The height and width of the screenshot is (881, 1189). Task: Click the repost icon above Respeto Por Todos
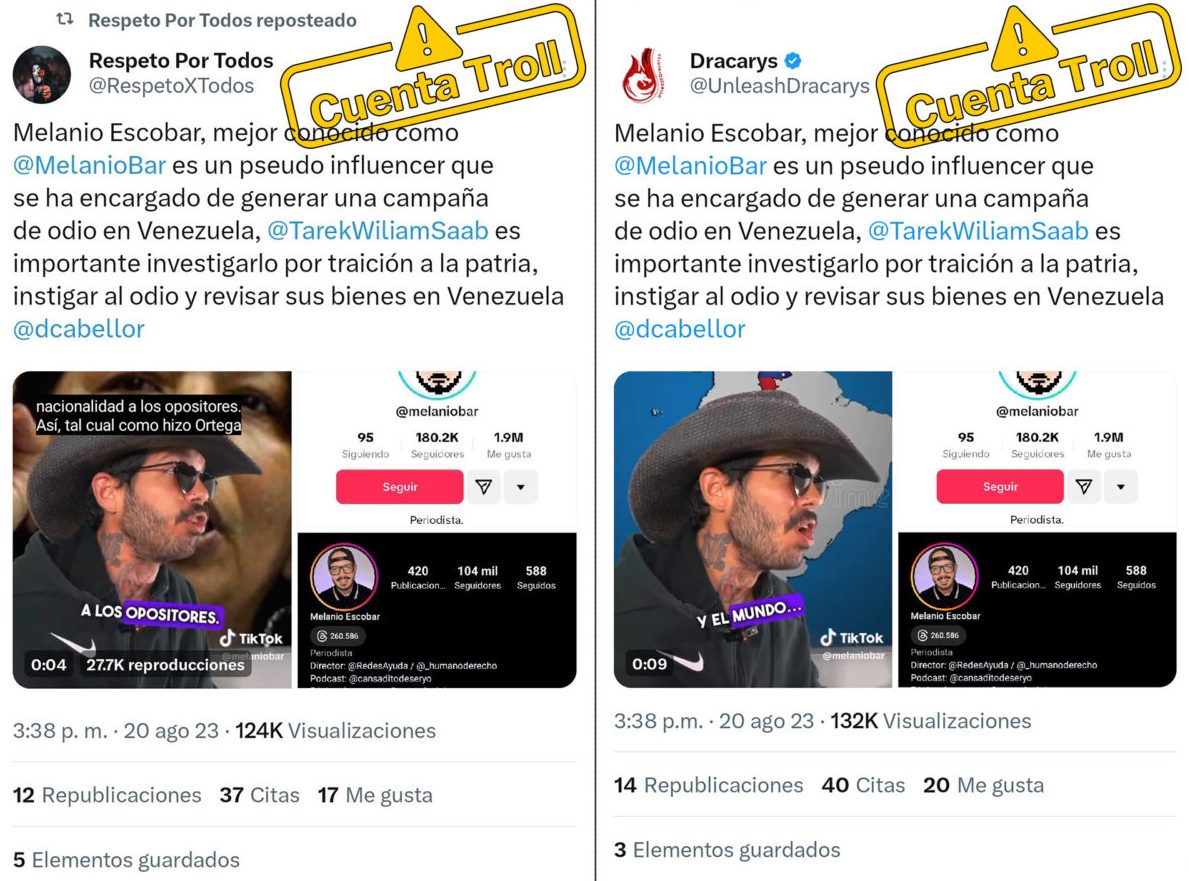click(65, 19)
